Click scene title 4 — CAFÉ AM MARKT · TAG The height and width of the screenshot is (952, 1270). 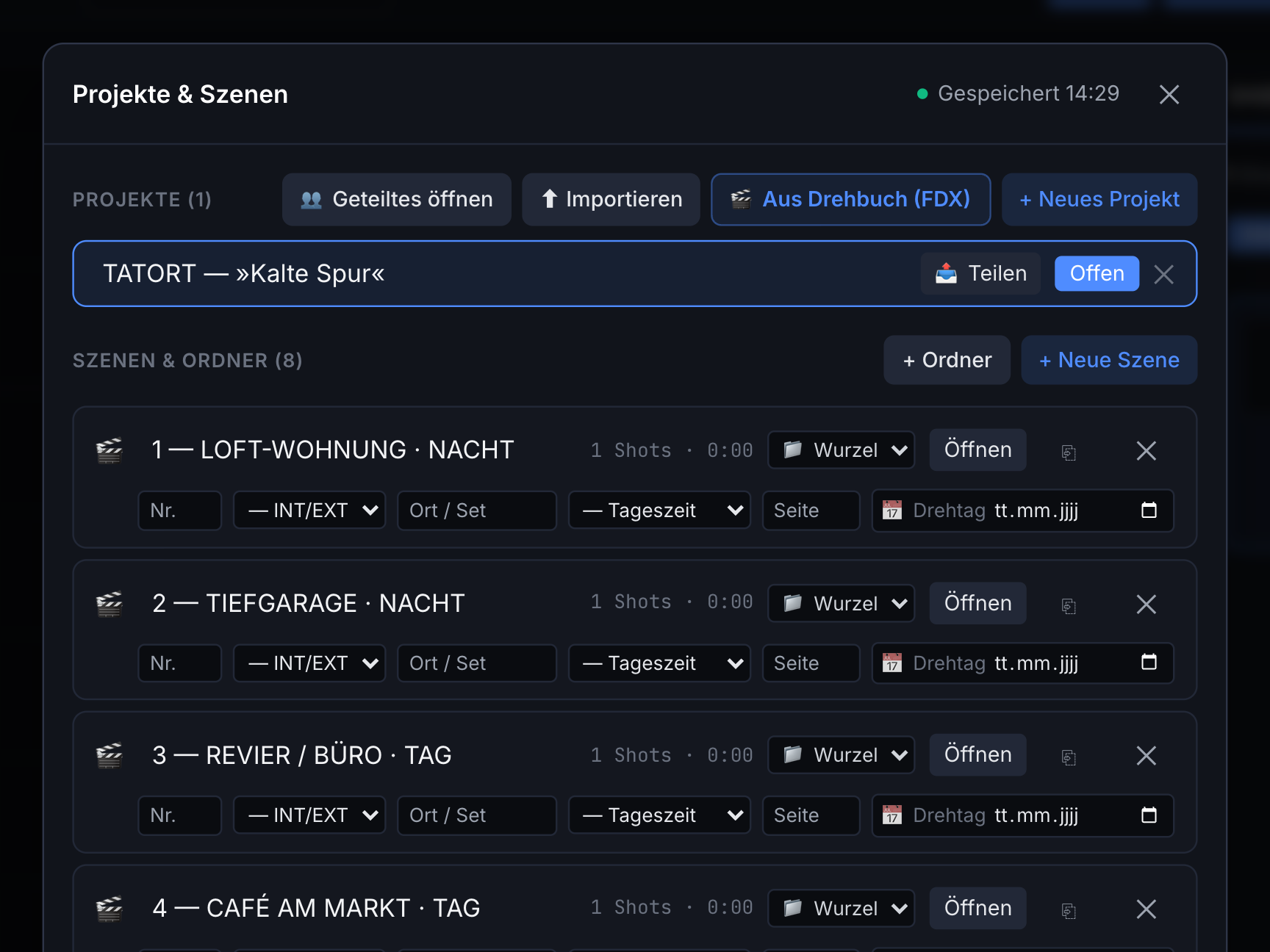click(316, 908)
